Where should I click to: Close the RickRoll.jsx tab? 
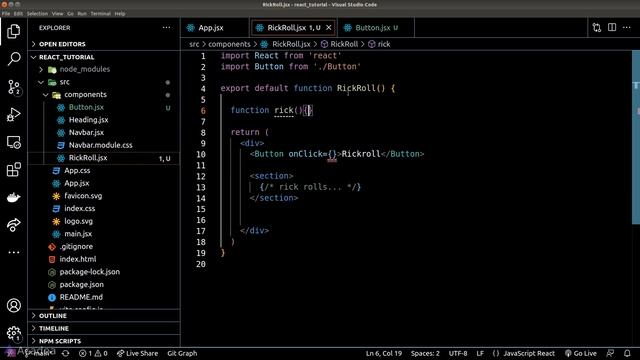click(x=329, y=28)
